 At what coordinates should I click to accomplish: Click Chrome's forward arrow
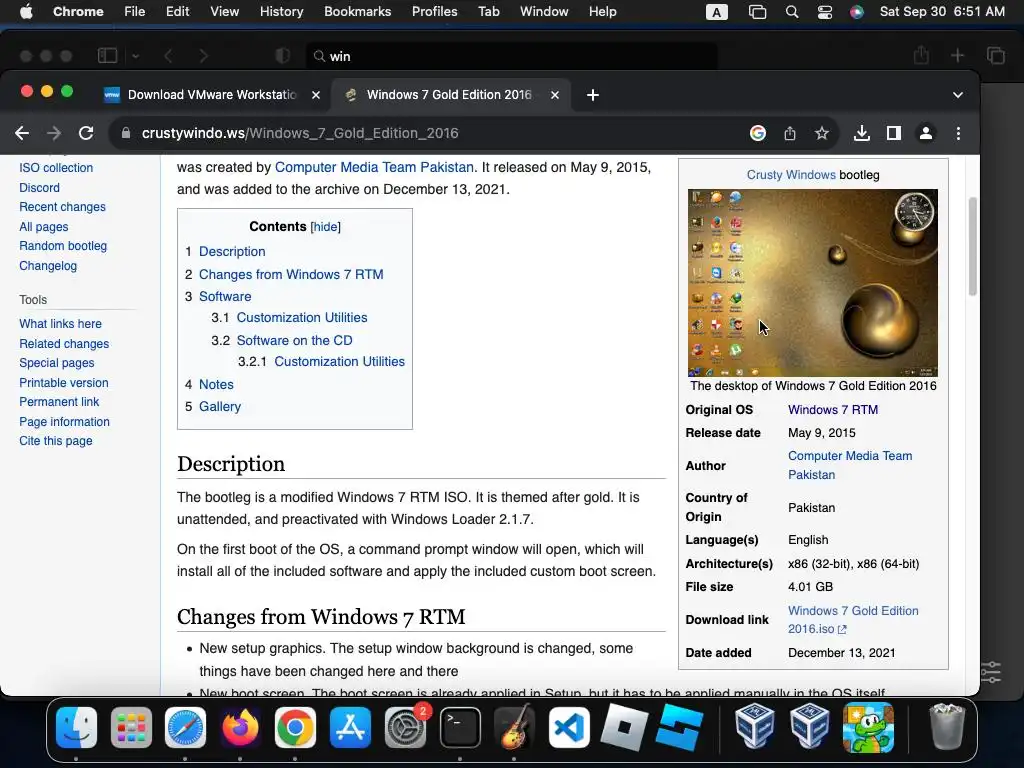click(54, 133)
